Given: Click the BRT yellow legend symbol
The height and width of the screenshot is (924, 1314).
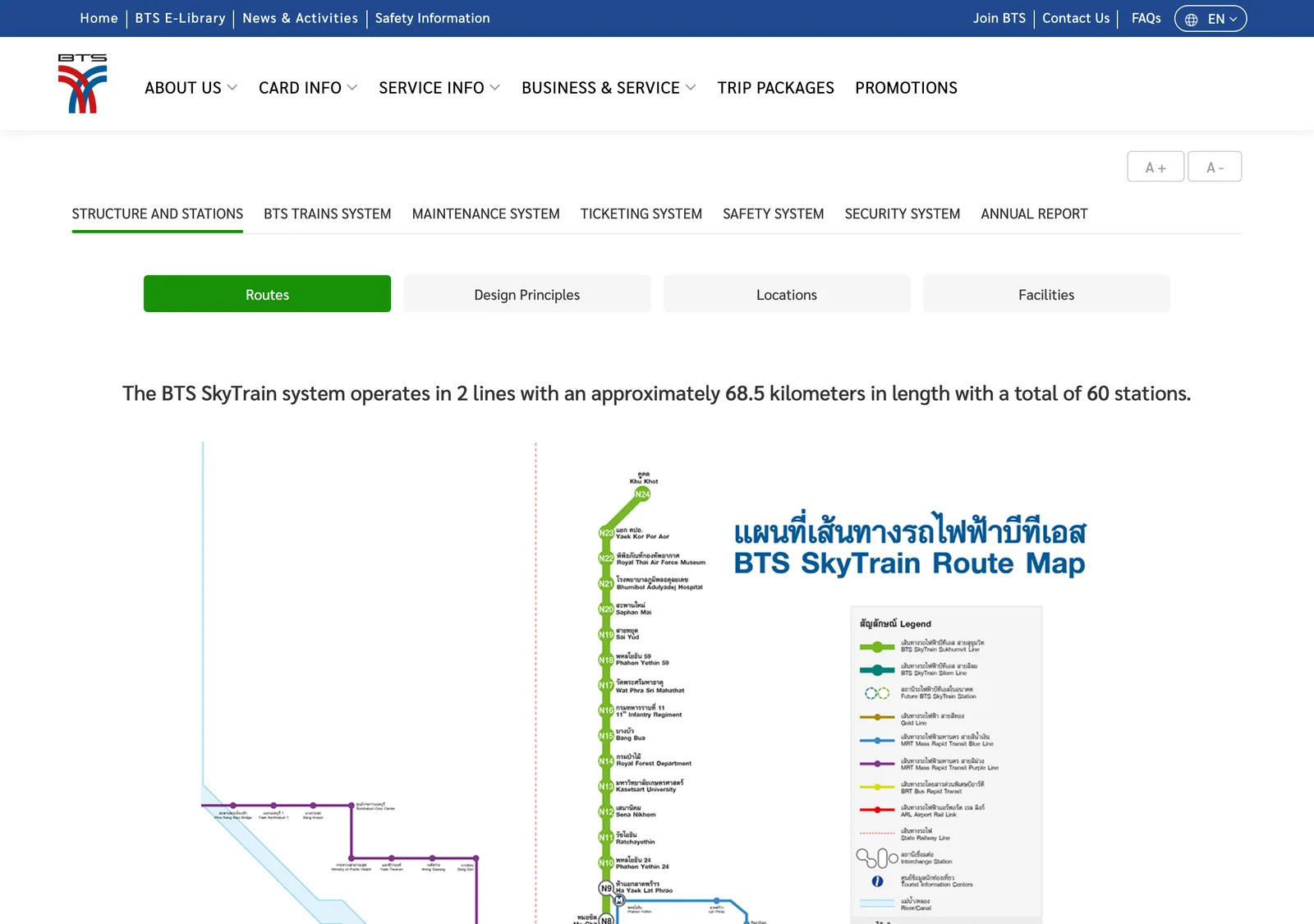Looking at the screenshot, I should point(877,787).
